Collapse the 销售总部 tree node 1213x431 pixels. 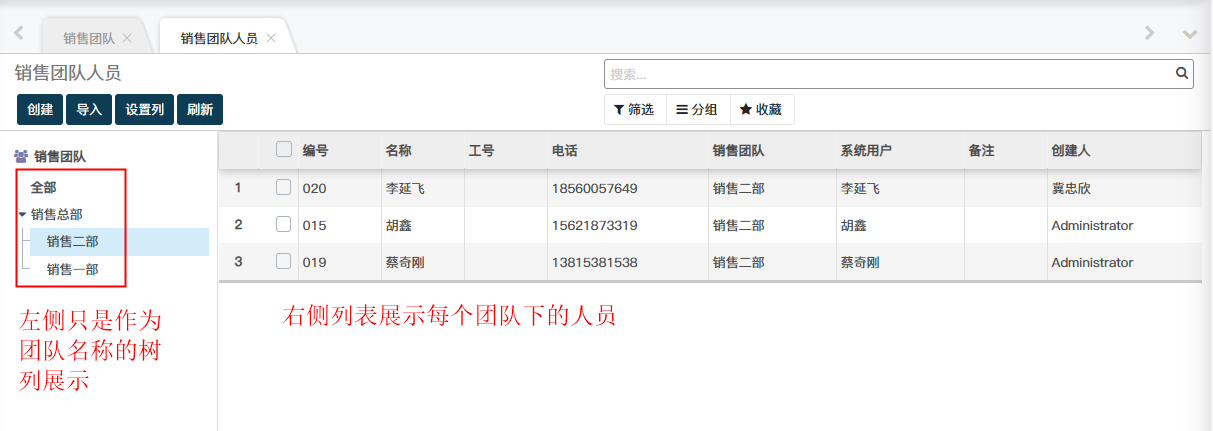pyautogui.click(x=22, y=214)
